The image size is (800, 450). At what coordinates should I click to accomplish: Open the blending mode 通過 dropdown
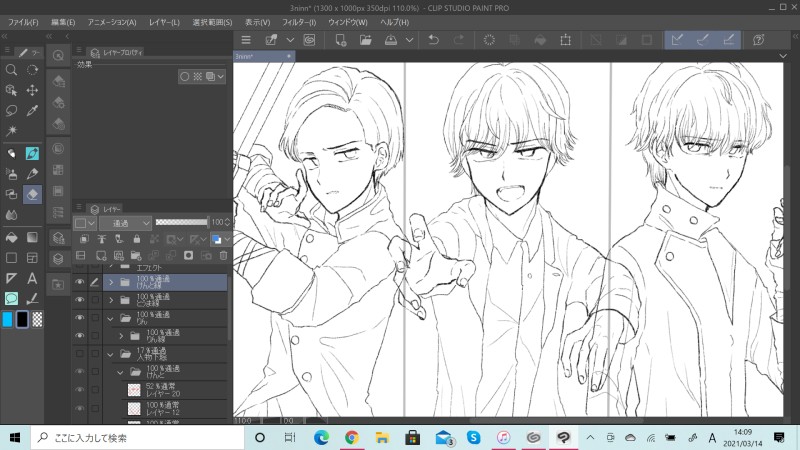coord(126,223)
